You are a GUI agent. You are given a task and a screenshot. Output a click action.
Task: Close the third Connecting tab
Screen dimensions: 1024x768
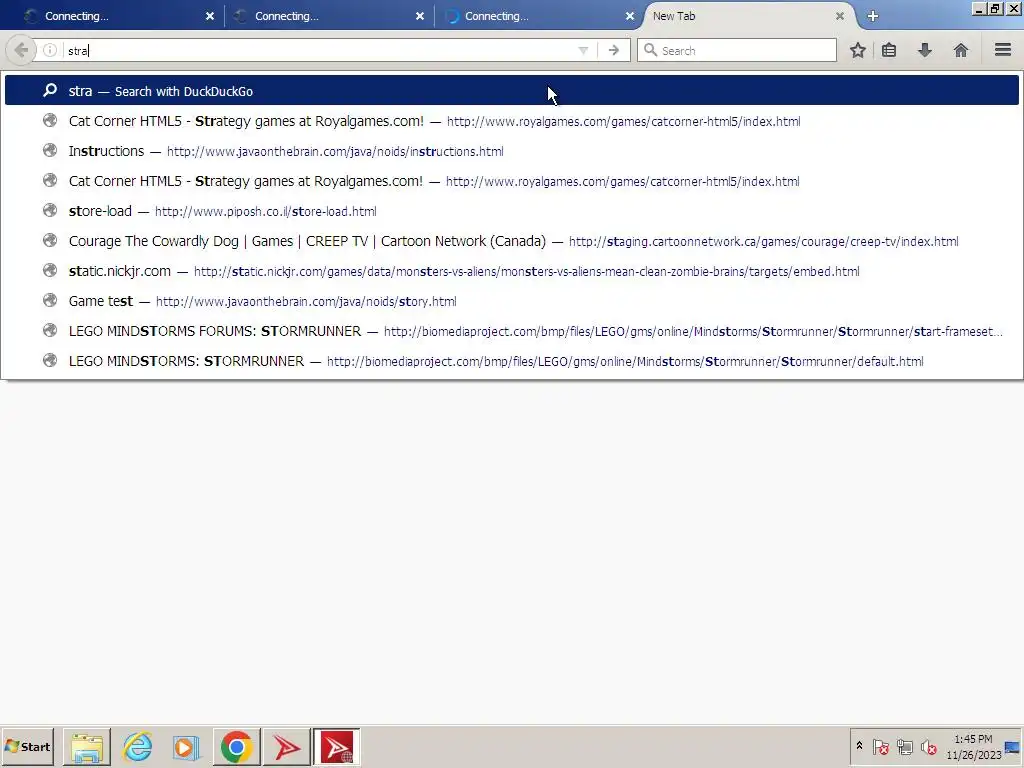tap(630, 16)
